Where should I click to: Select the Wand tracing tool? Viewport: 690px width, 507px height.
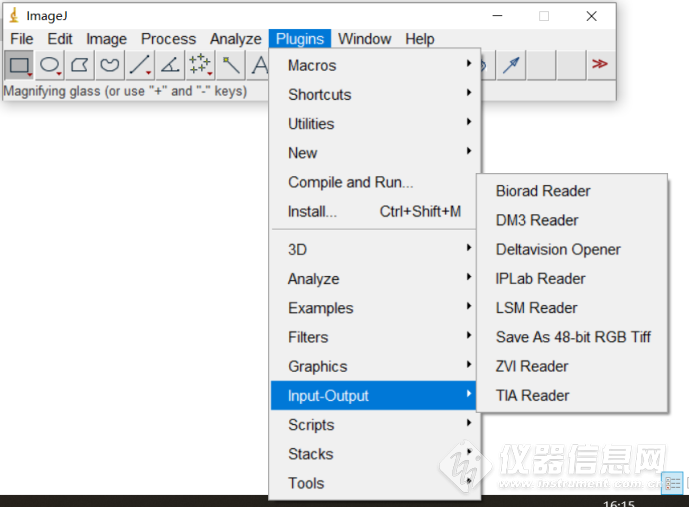(x=230, y=65)
